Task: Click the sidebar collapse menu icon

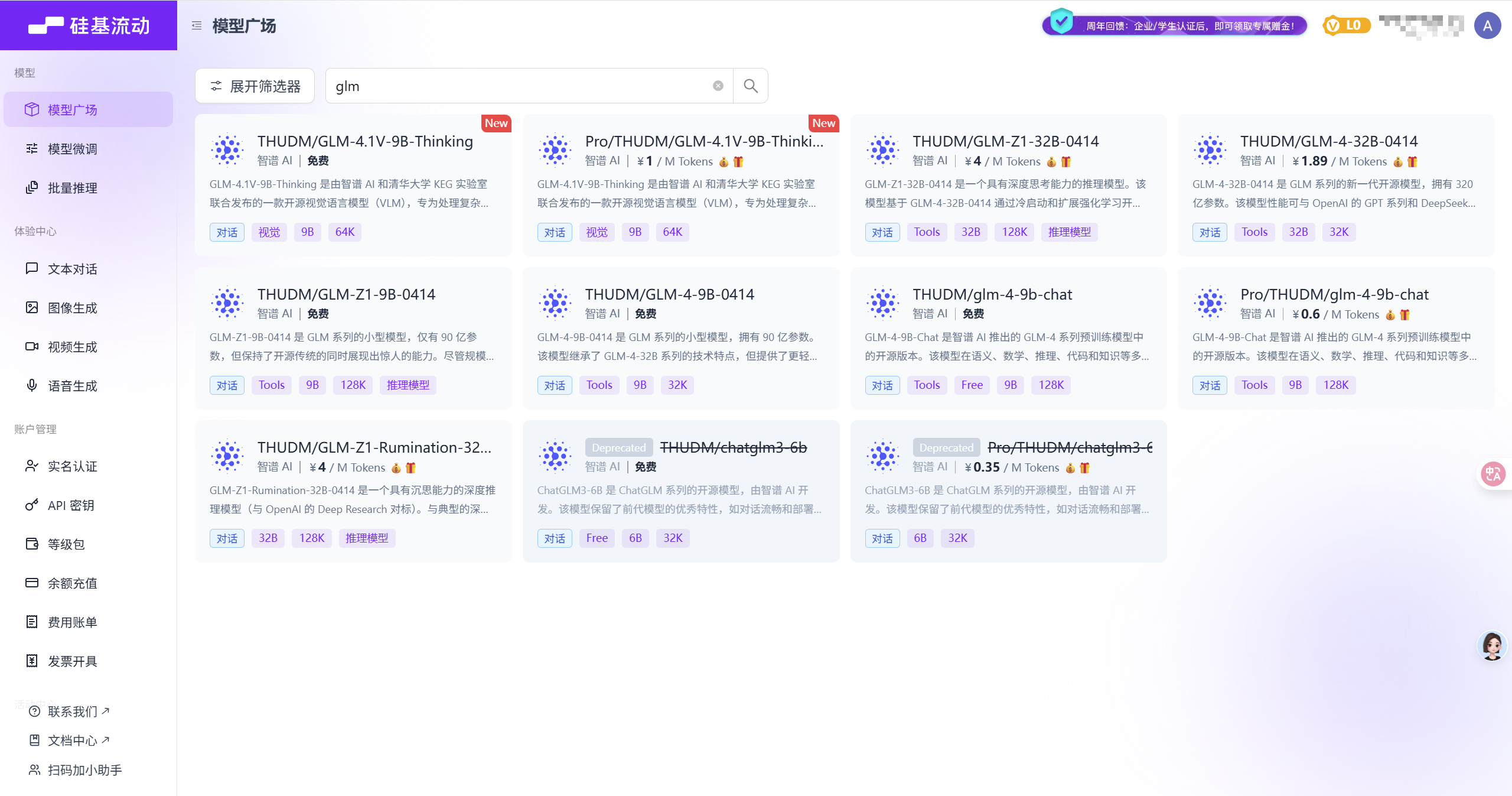Action: point(197,25)
